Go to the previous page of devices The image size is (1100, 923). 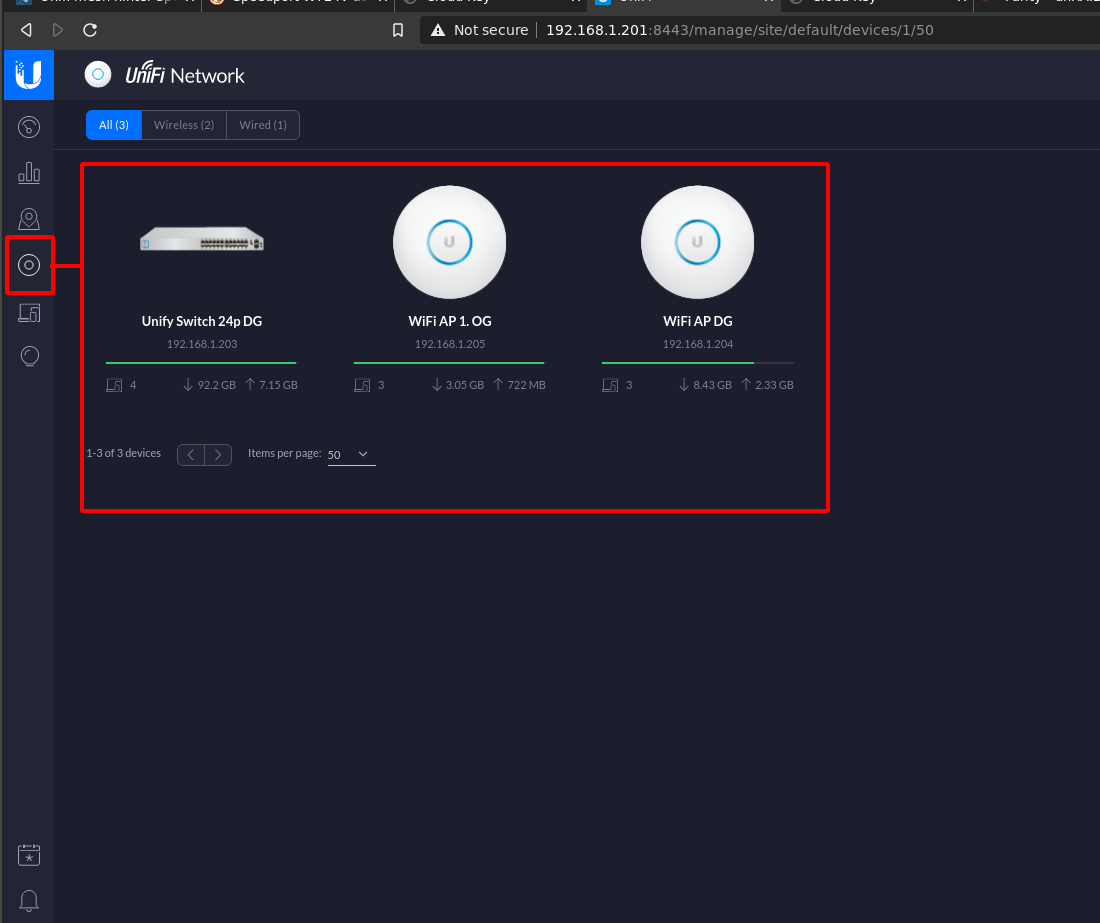[x=191, y=454]
